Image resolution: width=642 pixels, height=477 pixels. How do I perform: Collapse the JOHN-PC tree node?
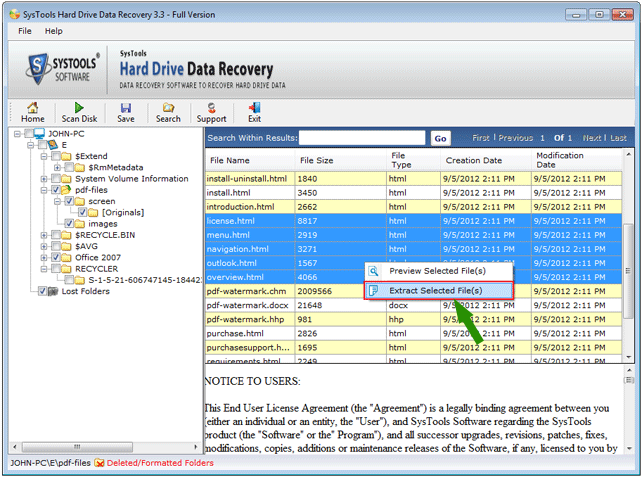coord(17,134)
